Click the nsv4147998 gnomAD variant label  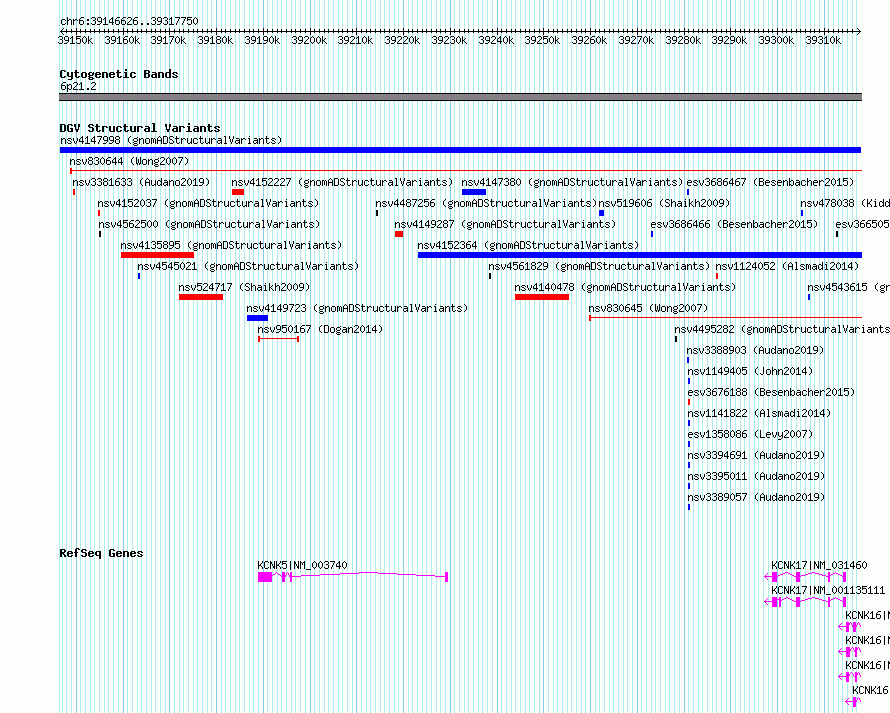(x=171, y=140)
